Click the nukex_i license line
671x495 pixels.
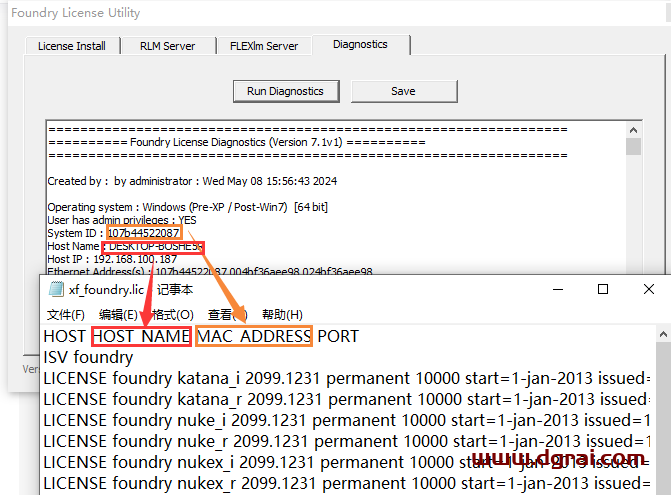347,462
